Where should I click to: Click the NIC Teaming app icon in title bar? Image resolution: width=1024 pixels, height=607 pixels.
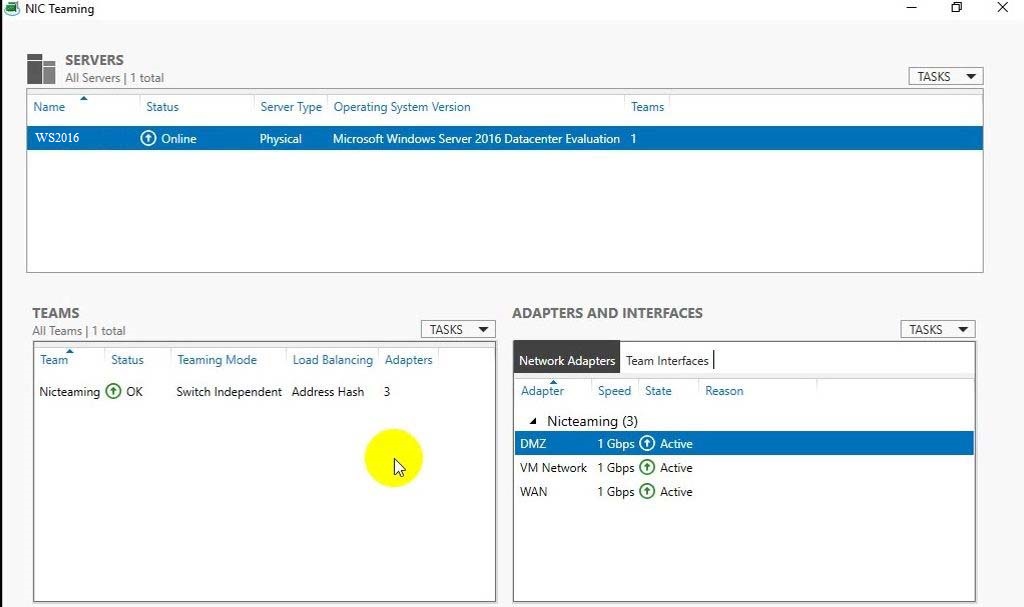coord(12,8)
